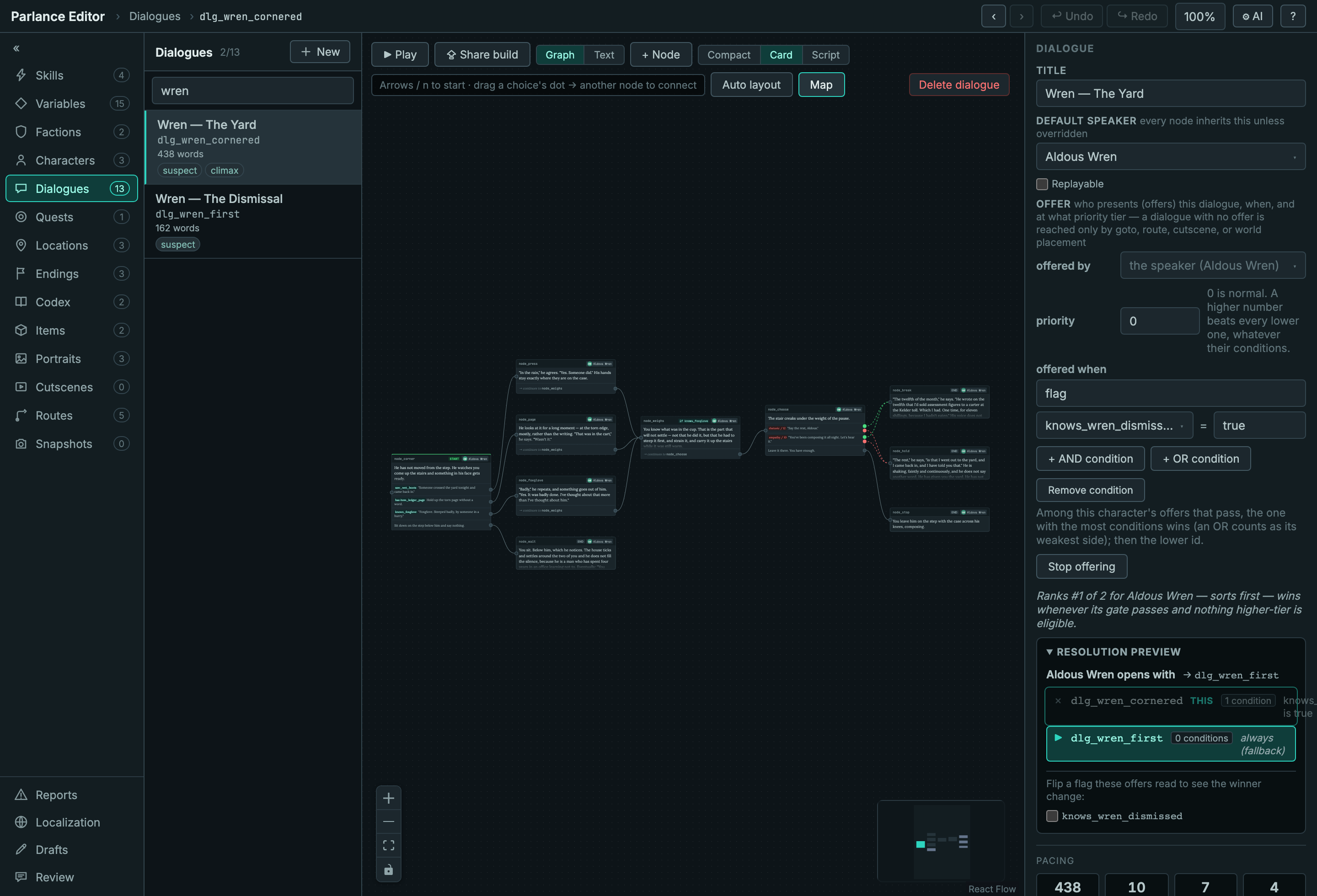Toggle graph interactivity with the lock icon

[388, 869]
